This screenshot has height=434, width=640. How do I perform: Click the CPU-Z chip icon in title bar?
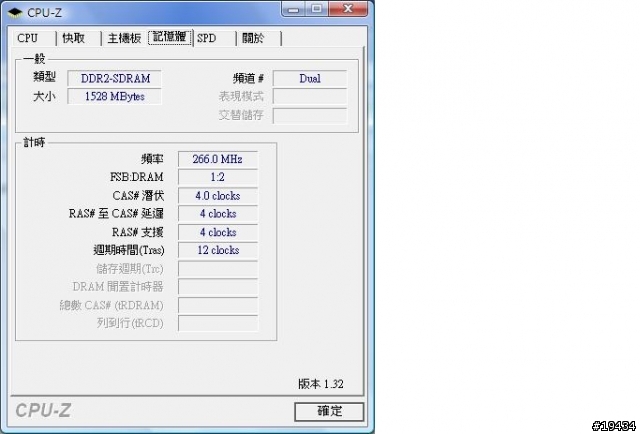[16, 13]
